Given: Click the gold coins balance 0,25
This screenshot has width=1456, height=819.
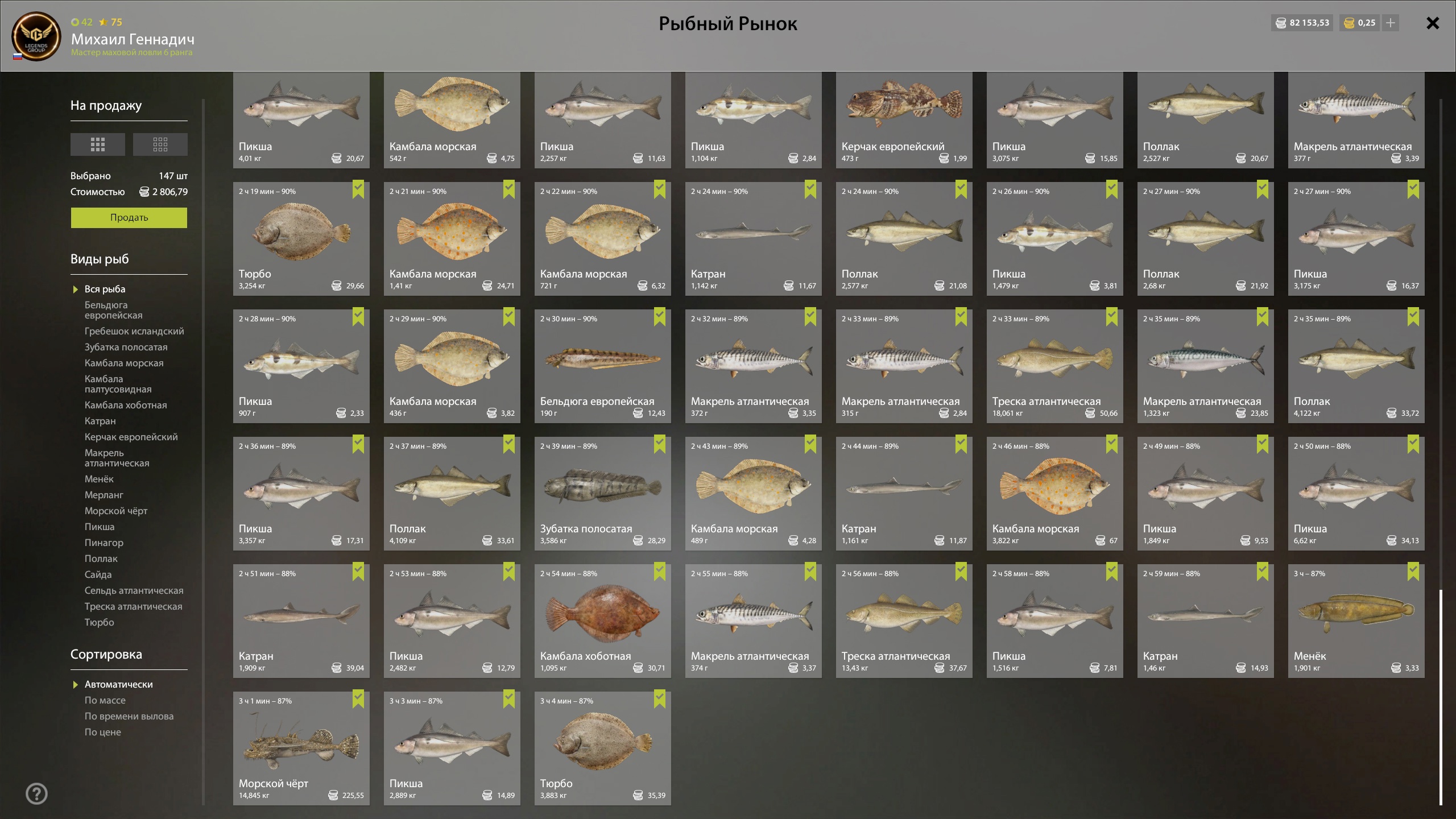Looking at the screenshot, I should point(1360,23).
